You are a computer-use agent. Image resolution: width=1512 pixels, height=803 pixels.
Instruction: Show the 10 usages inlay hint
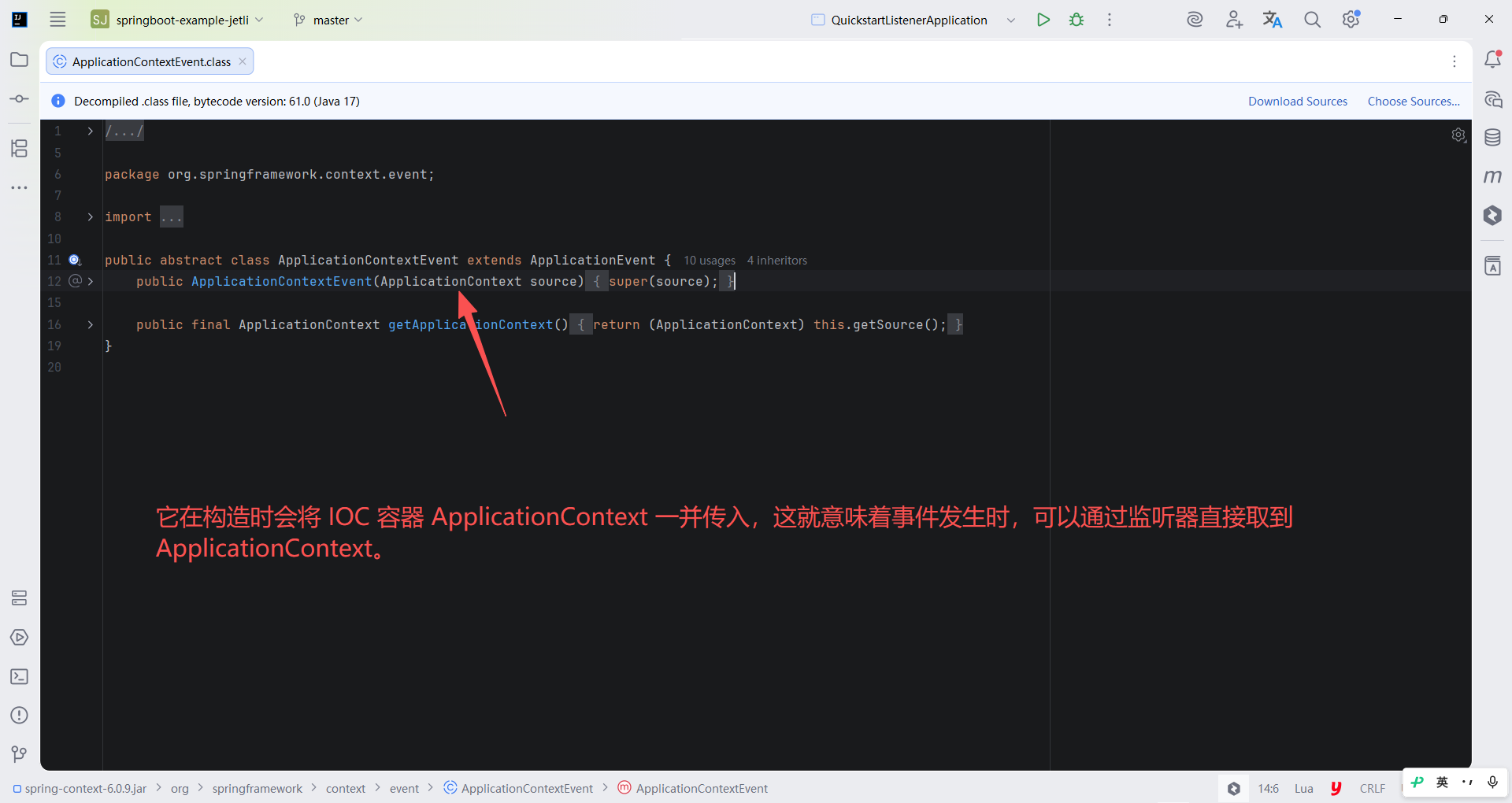(710, 260)
